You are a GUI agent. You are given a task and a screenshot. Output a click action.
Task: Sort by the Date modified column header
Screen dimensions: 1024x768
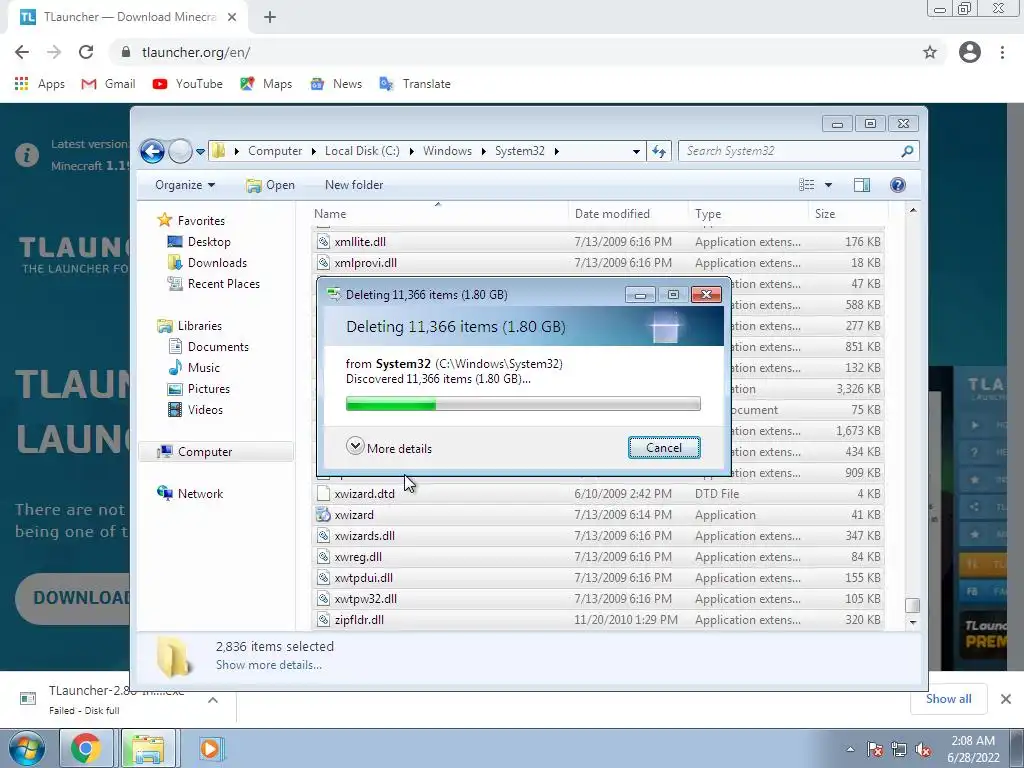(628, 214)
